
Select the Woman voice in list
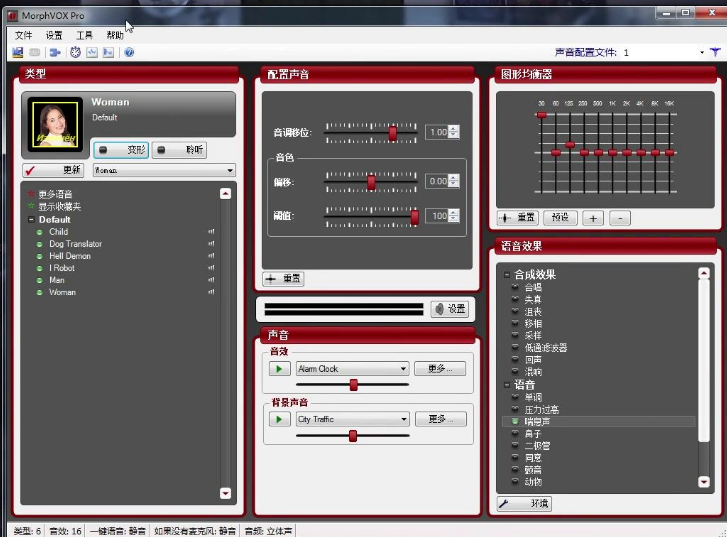[x=63, y=292]
